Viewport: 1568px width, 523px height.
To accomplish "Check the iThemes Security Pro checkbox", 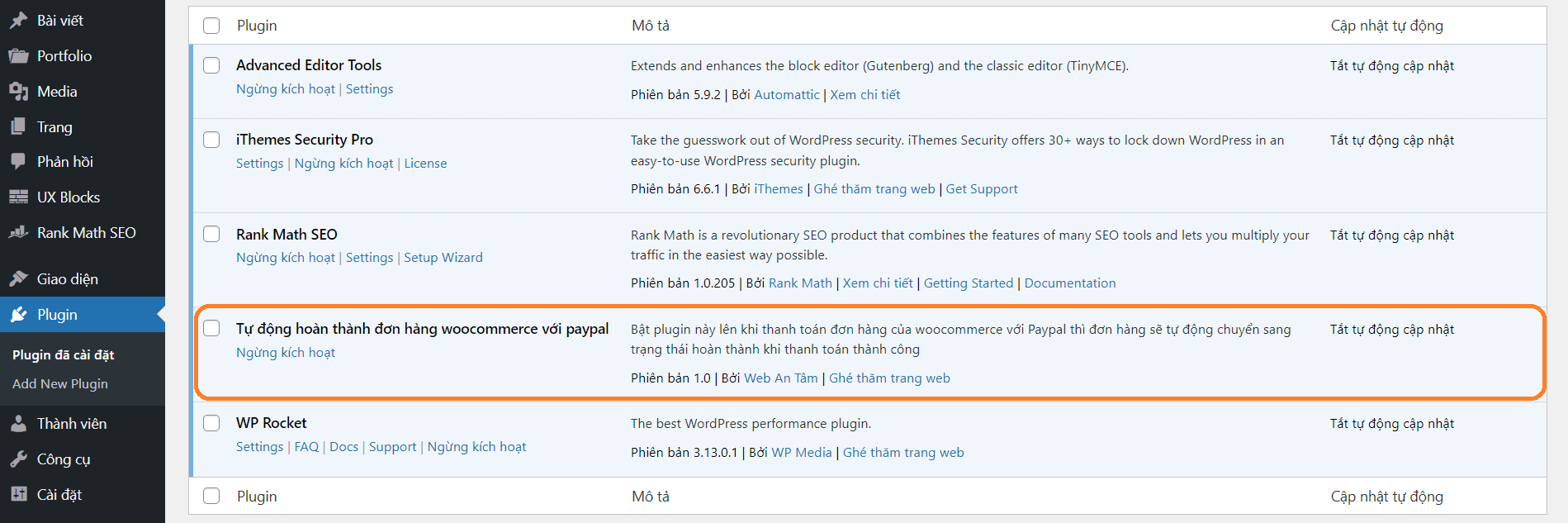I will (211, 140).
